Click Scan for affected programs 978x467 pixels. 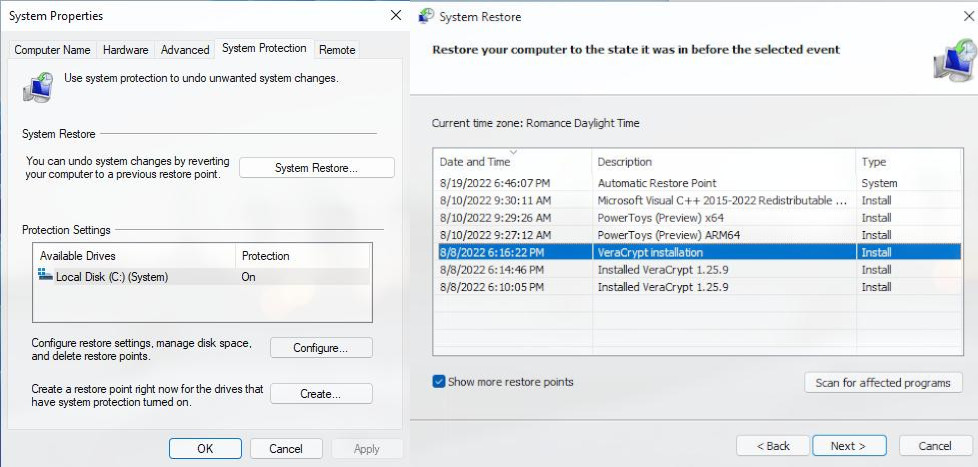pos(883,383)
